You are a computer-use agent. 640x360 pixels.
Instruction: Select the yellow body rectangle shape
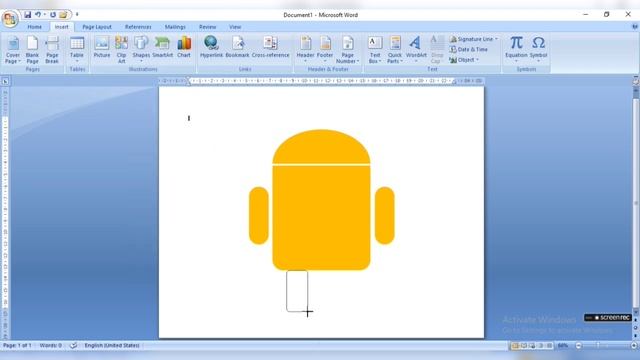click(x=321, y=218)
